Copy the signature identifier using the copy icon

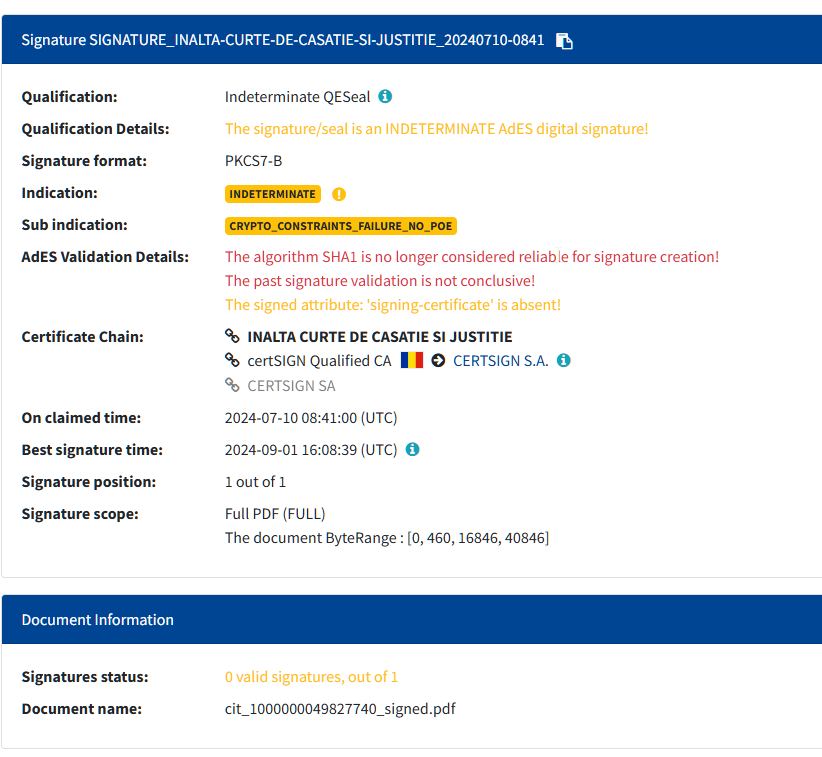(564, 41)
